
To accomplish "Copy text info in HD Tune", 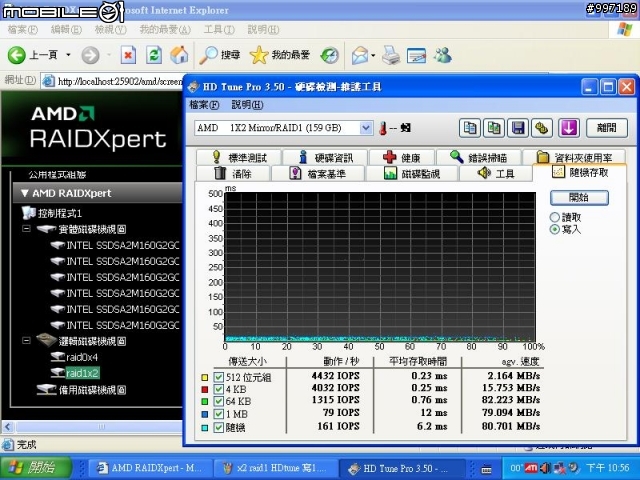I will point(470,128).
